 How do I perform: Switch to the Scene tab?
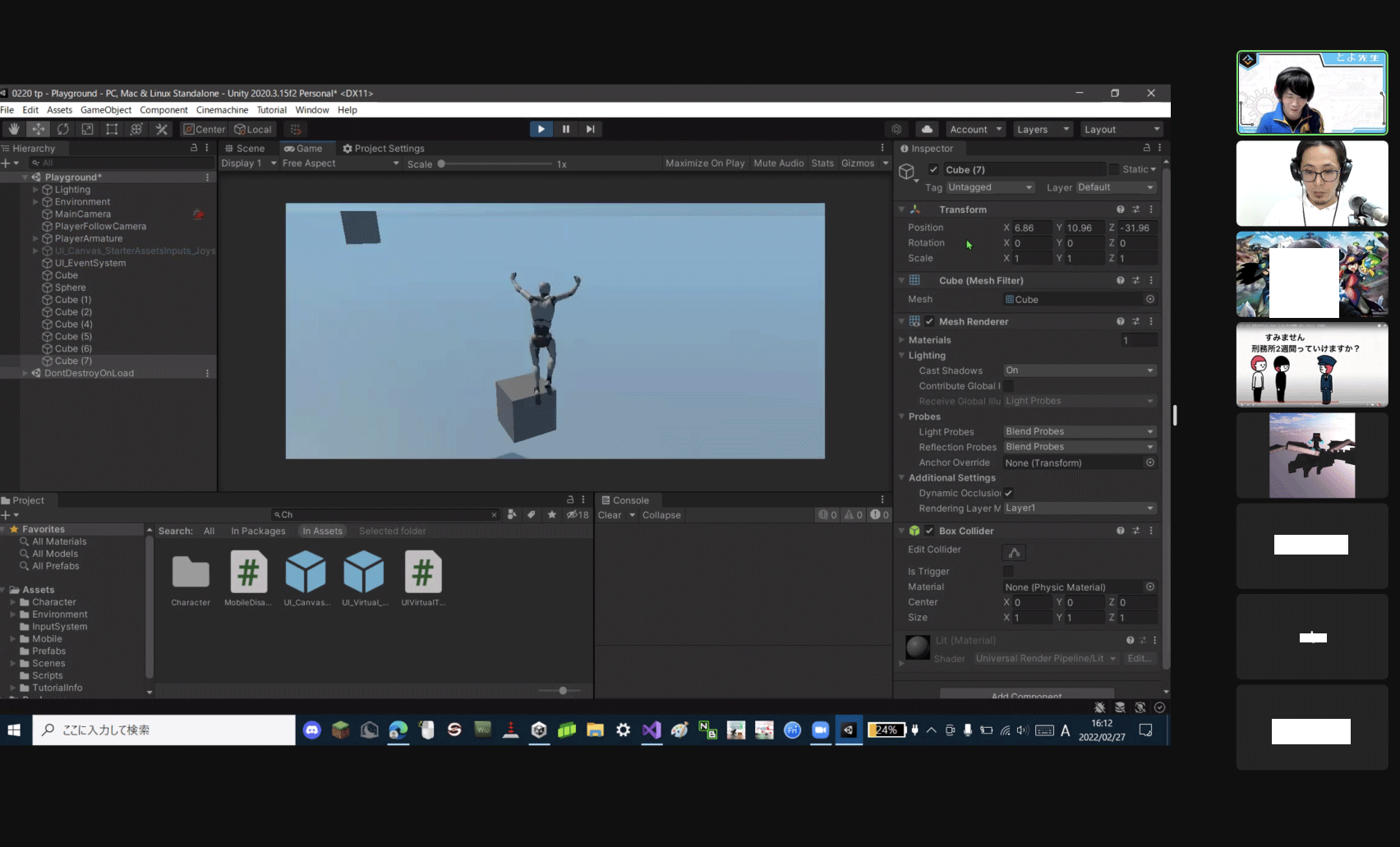246,149
